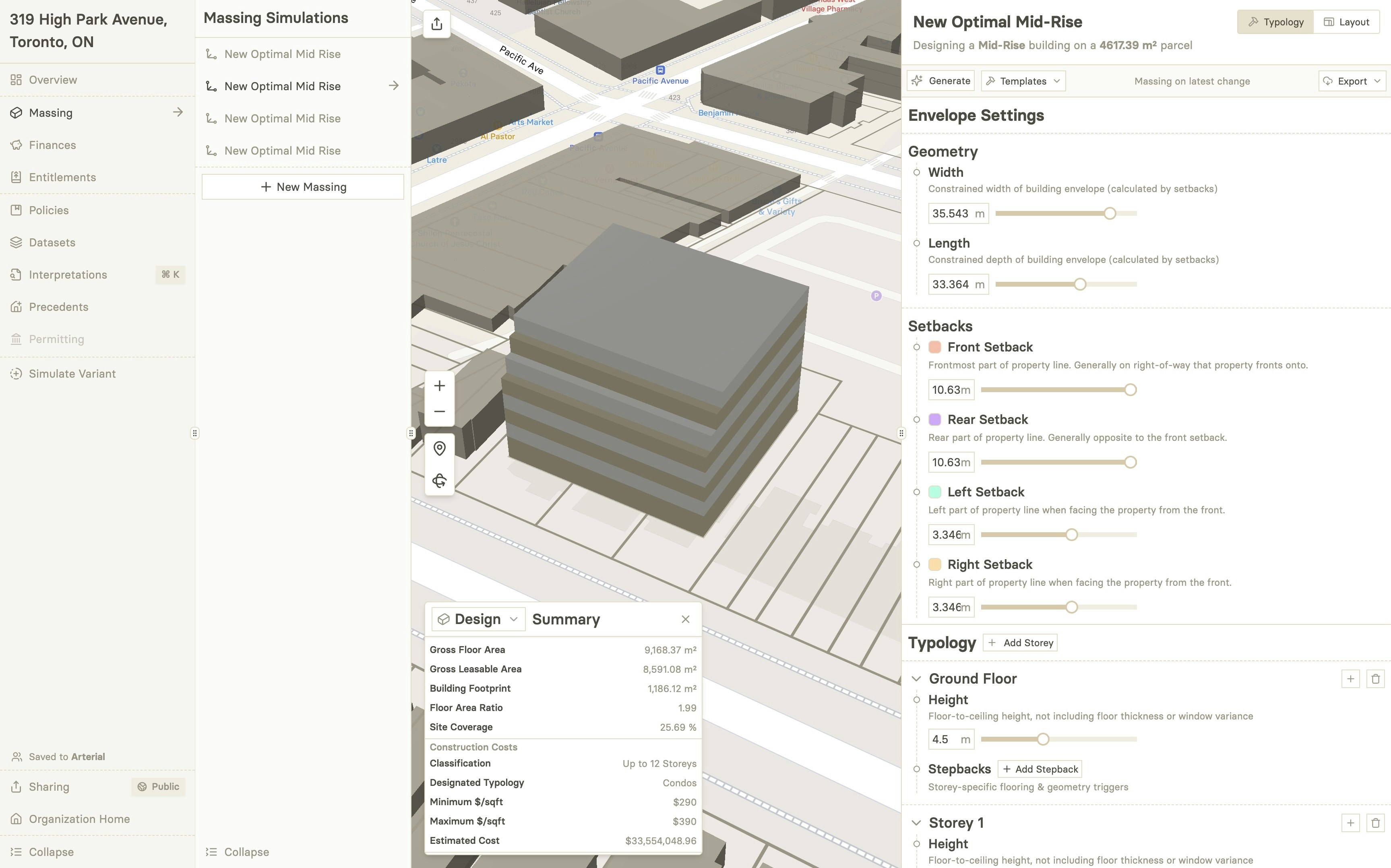Screen dimensions: 1391x868
Task: Switch to the Layout tab
Action: pos(1346,22)
